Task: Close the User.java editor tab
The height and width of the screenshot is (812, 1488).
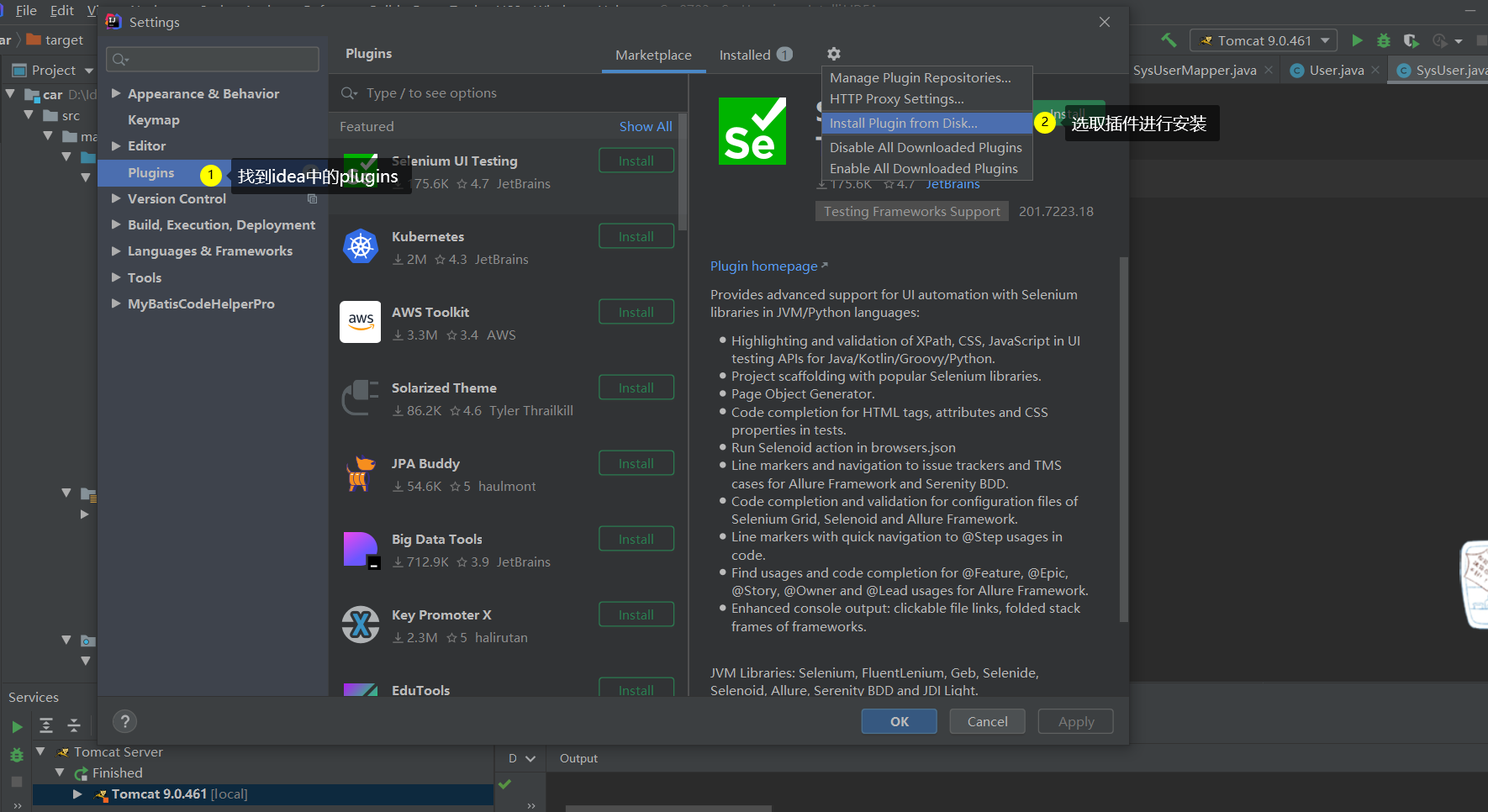Action: point(1375,70)
